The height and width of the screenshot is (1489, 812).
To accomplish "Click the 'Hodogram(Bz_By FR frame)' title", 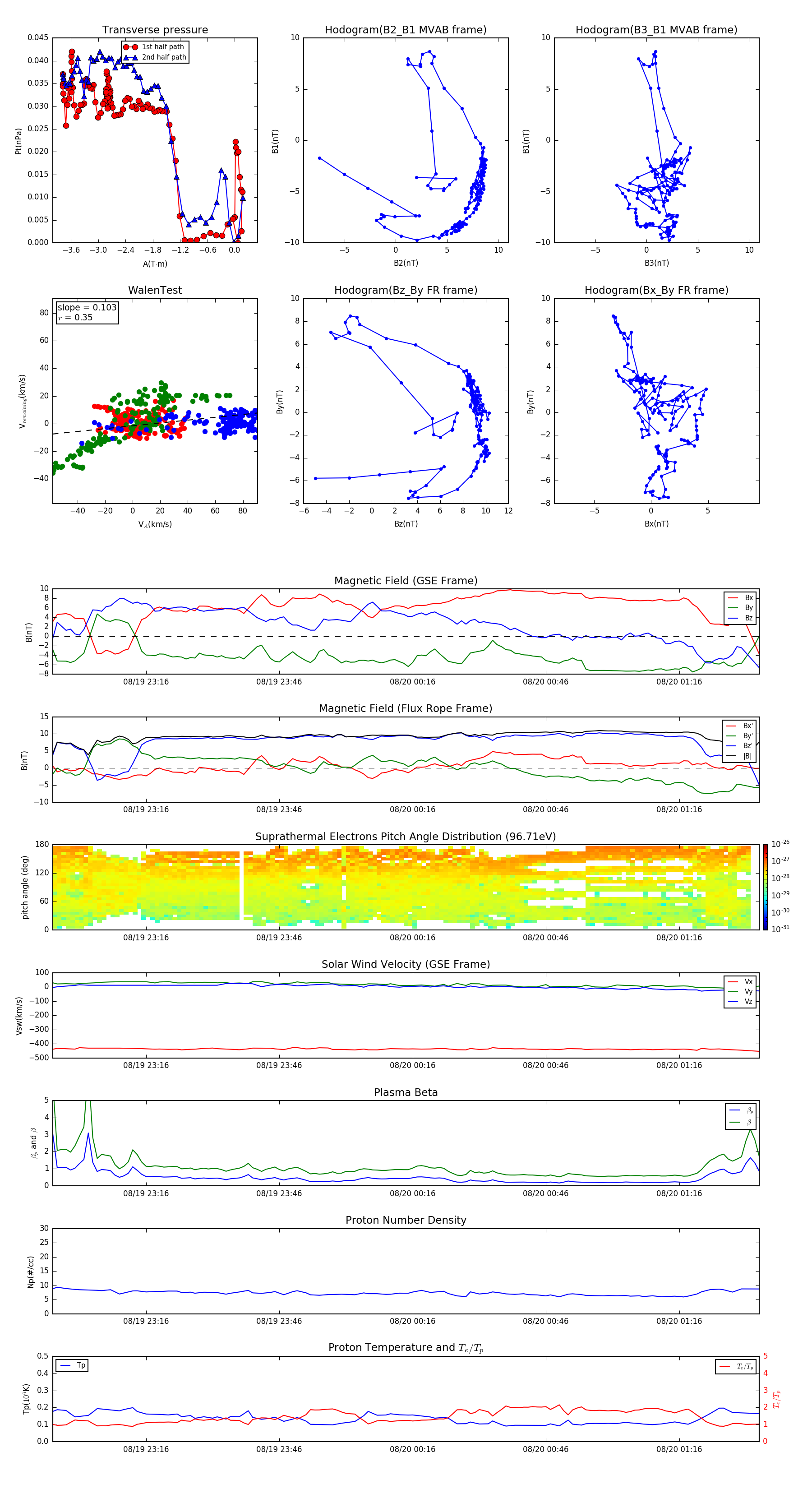I will 406,290.
